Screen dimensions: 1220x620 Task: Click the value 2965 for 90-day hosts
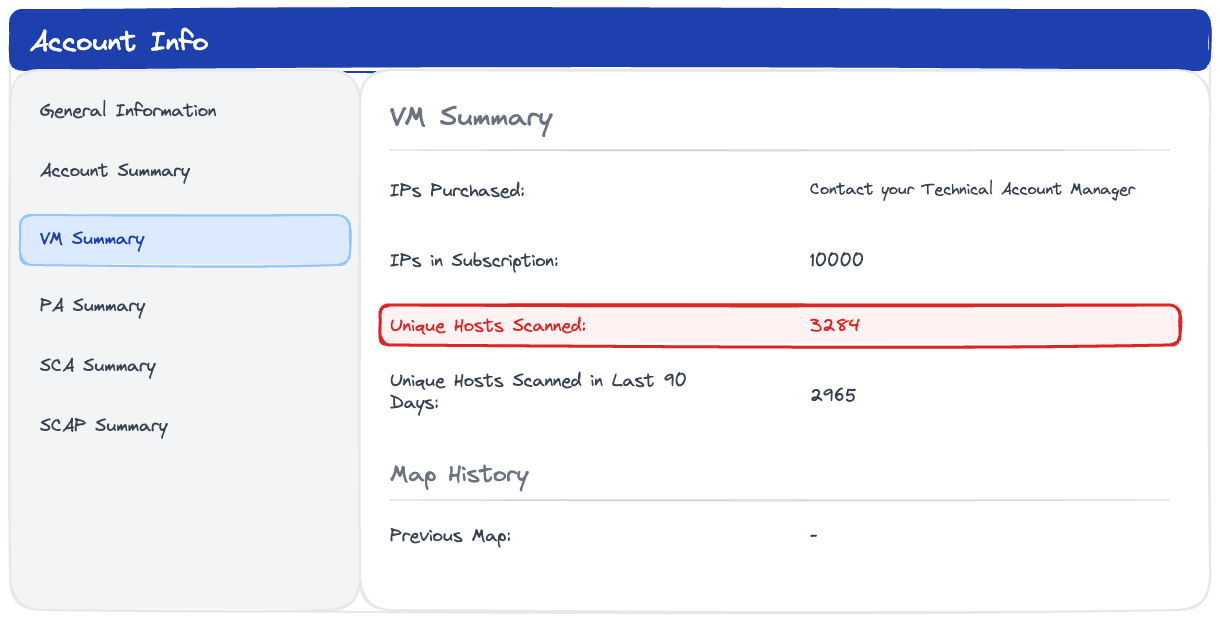pos(834,395)
